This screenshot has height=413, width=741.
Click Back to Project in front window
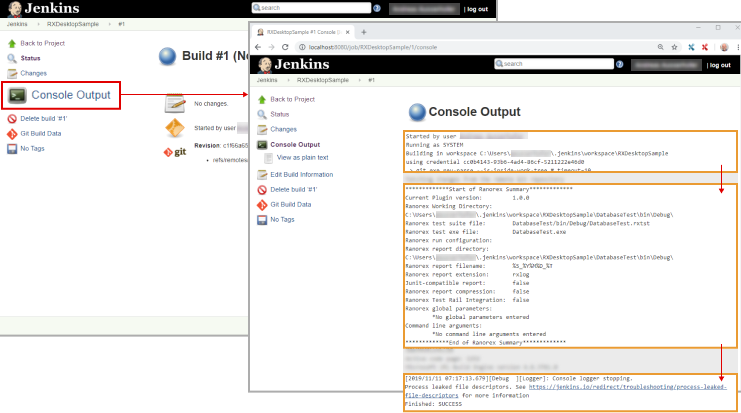[x=293, y=99]
